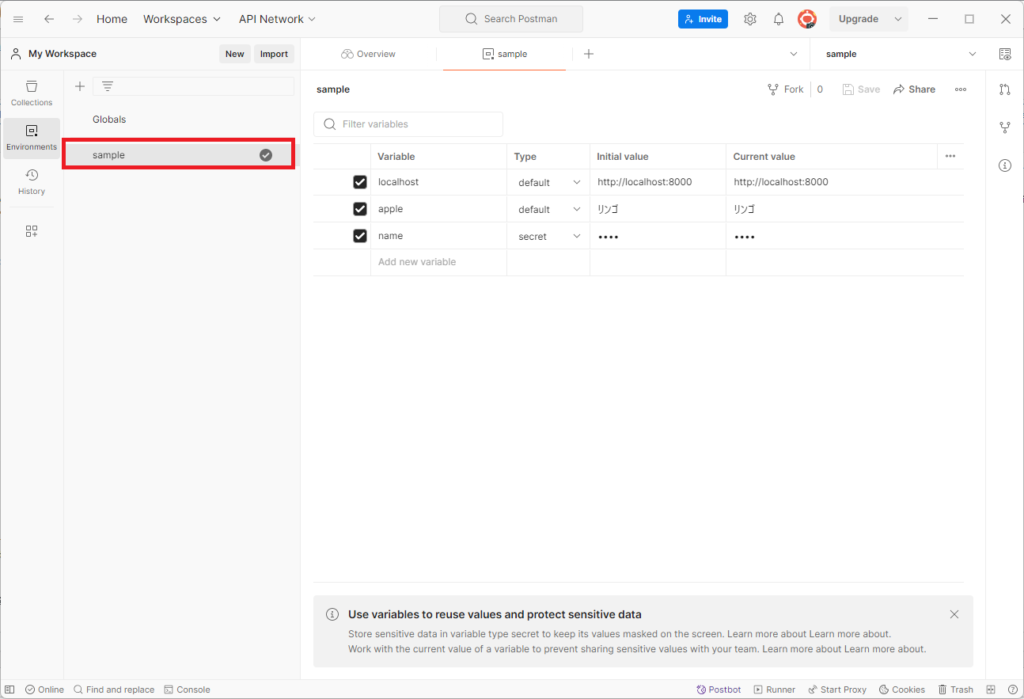The image size is (1024, 699).
Task: Open the two-pane layout icon in status bar
Action: (991, 689)
